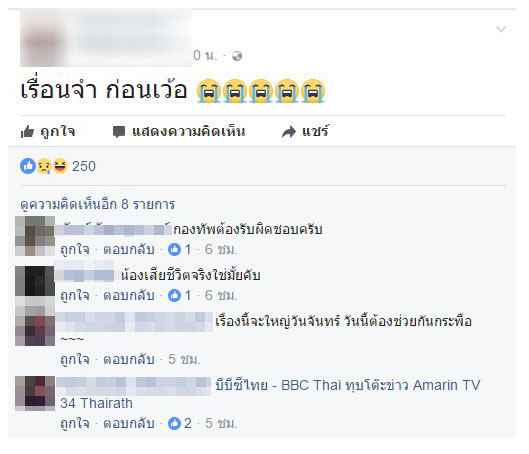
Task: Expand ดูความคิดเห็นอีก 8 รายการ comments
Action: 98,204
